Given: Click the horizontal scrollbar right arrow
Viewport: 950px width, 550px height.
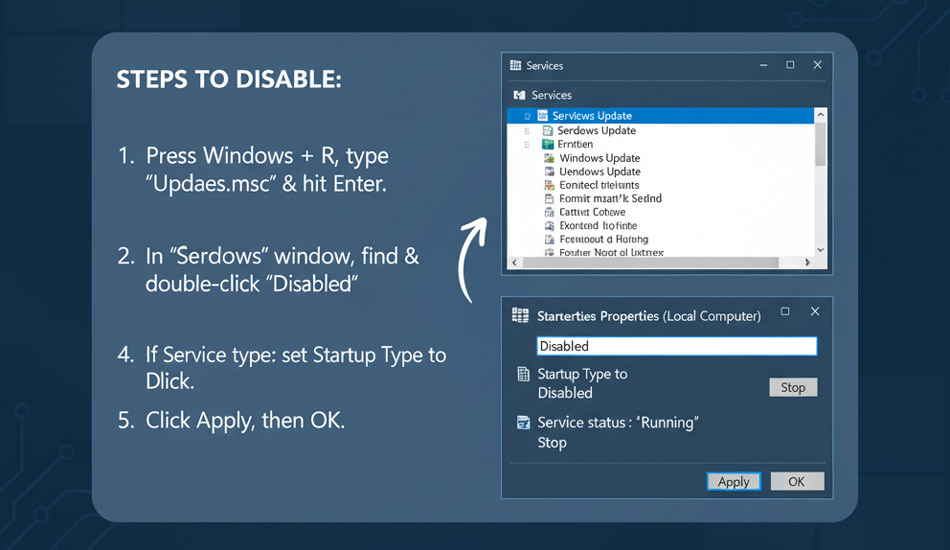Looking at the screenshot, I should click(808, 264).
